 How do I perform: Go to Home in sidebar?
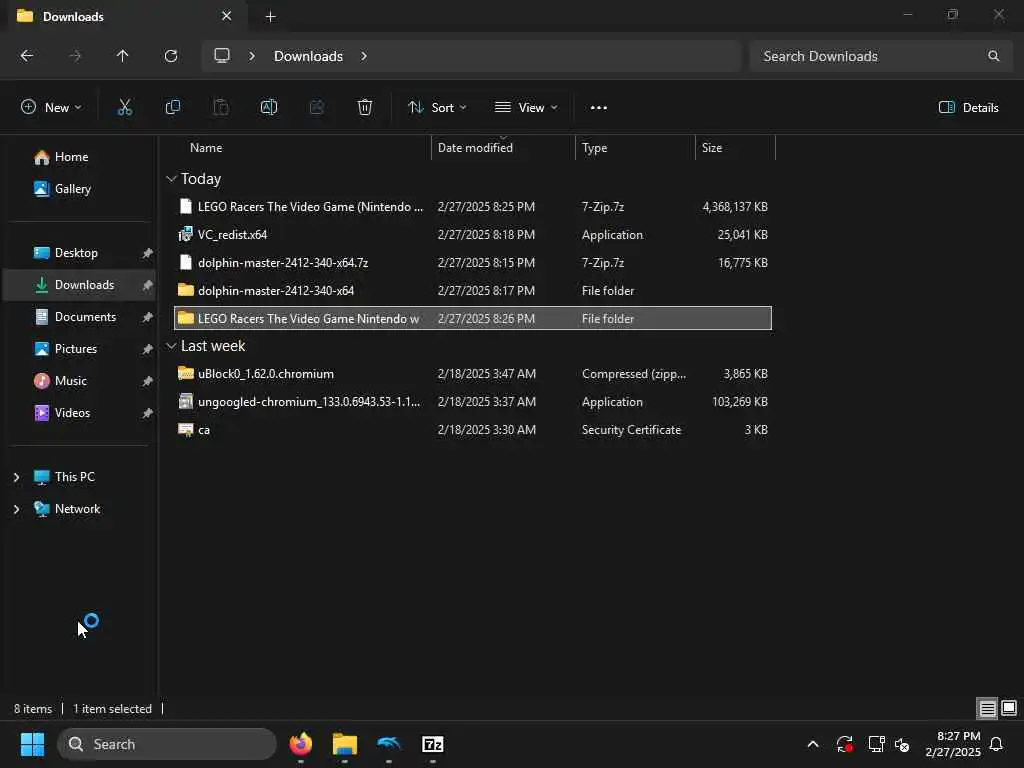pyautogui.click(x=62, y=157)
